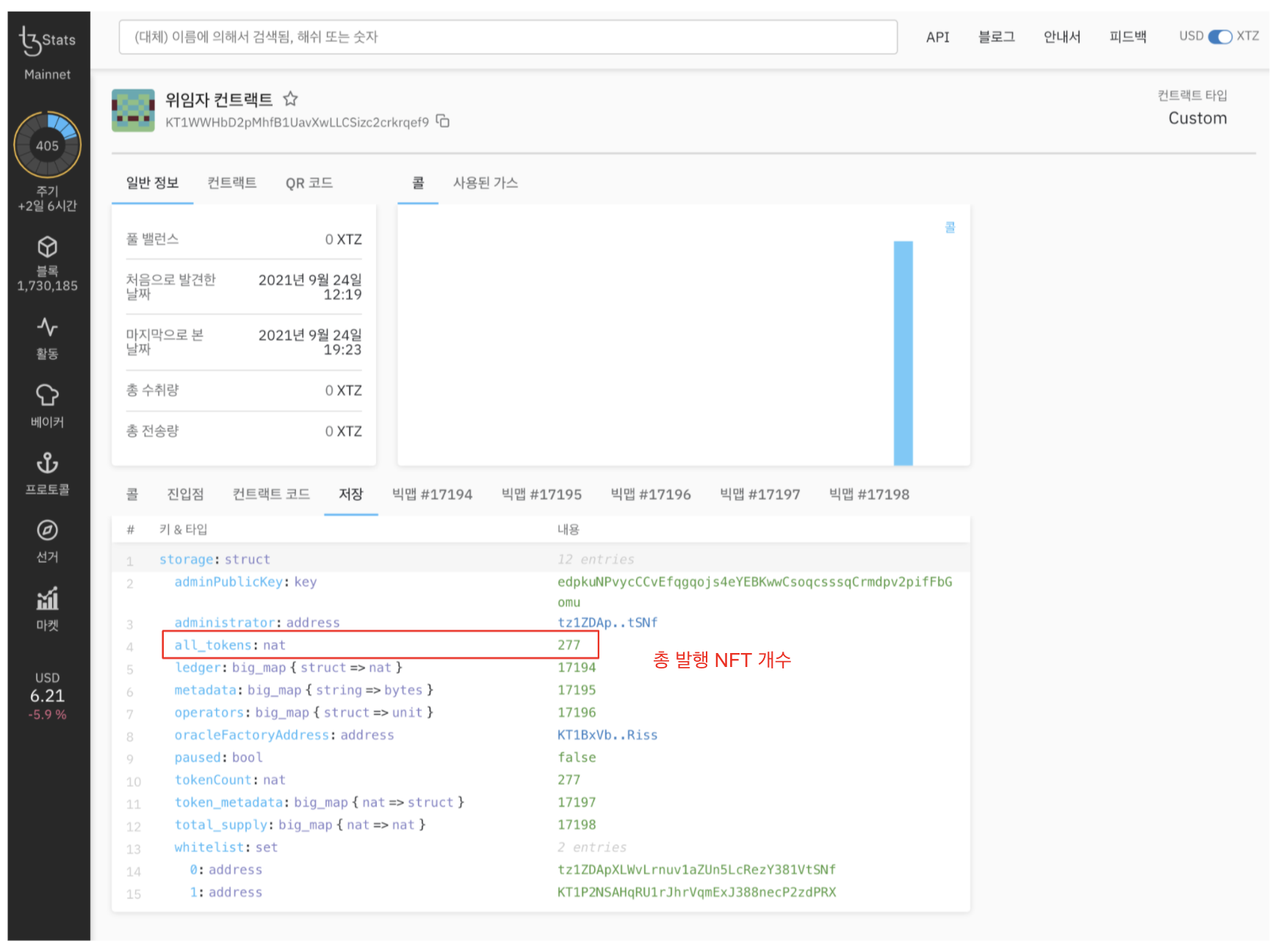
Task: Click the 2021년 9월 24일 12:19 first-seen date
Action: tap(310, 287)
